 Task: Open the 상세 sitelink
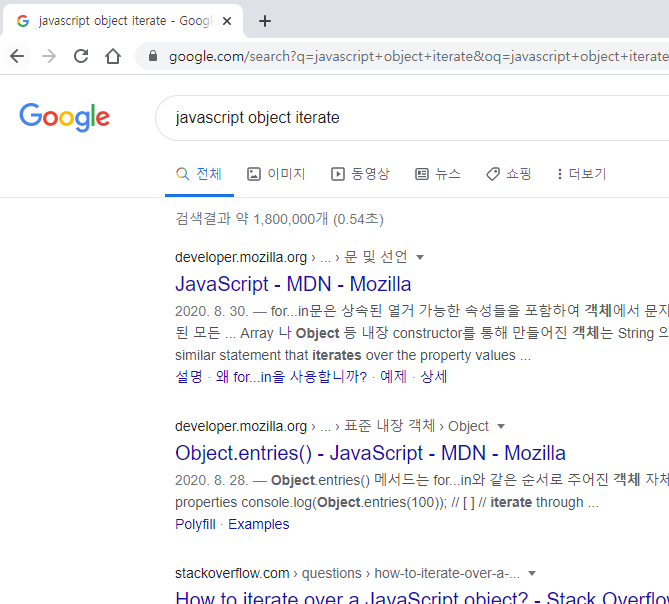pos(433,377)
